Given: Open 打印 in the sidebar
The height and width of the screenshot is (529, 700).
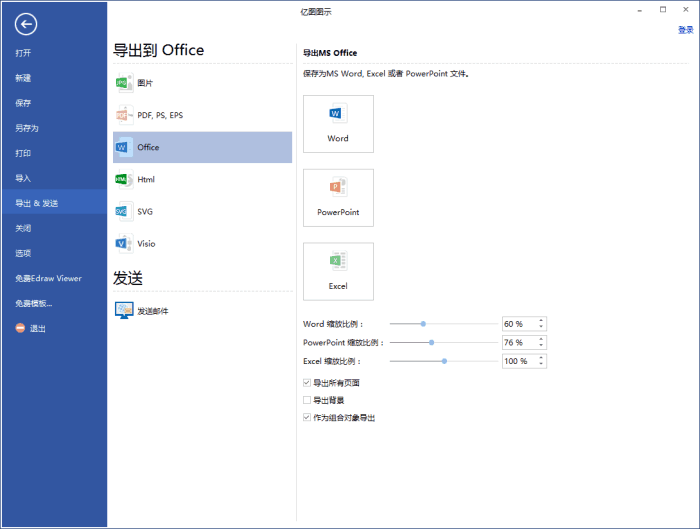Looking at the screenshot, I should (54, 153).
